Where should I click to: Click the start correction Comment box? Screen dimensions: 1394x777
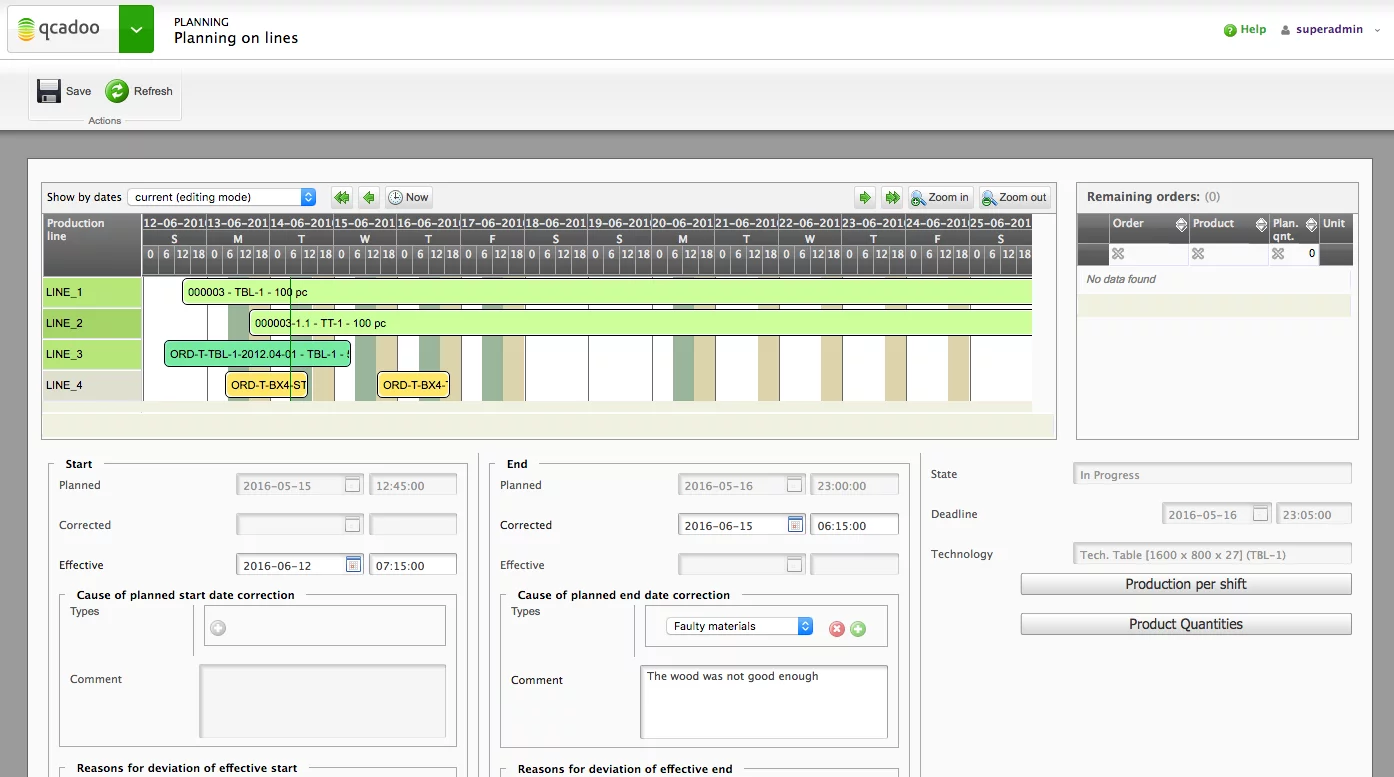point(323,701)
